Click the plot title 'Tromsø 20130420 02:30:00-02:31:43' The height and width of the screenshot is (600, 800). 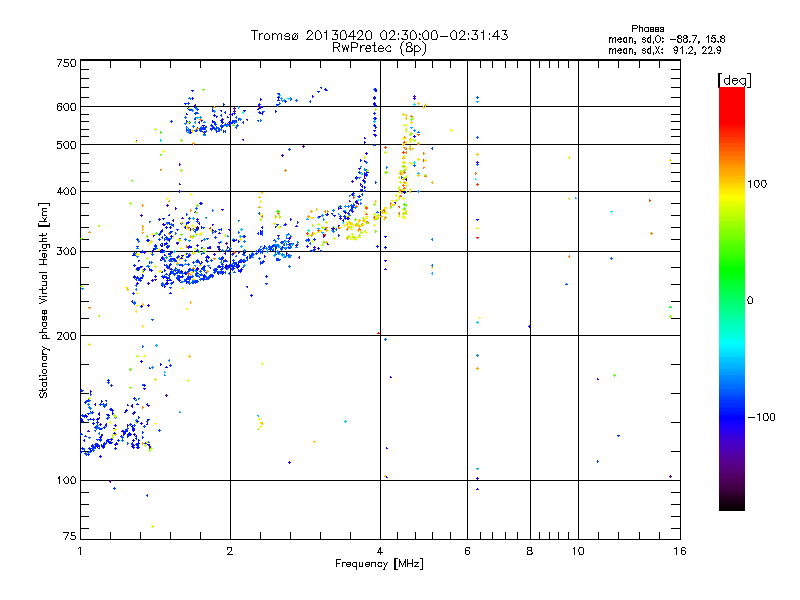click(379, 35)
